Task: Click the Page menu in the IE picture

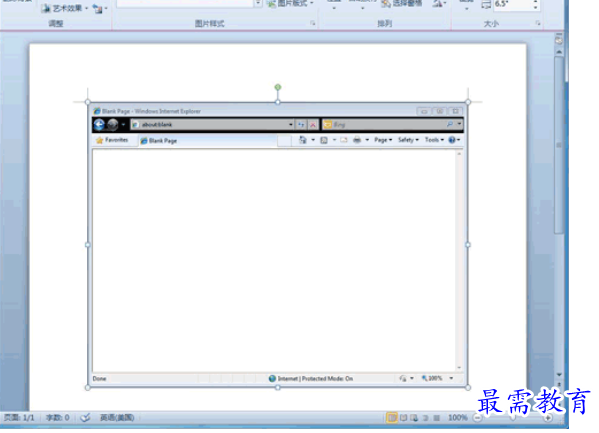Action: point(383,140)
